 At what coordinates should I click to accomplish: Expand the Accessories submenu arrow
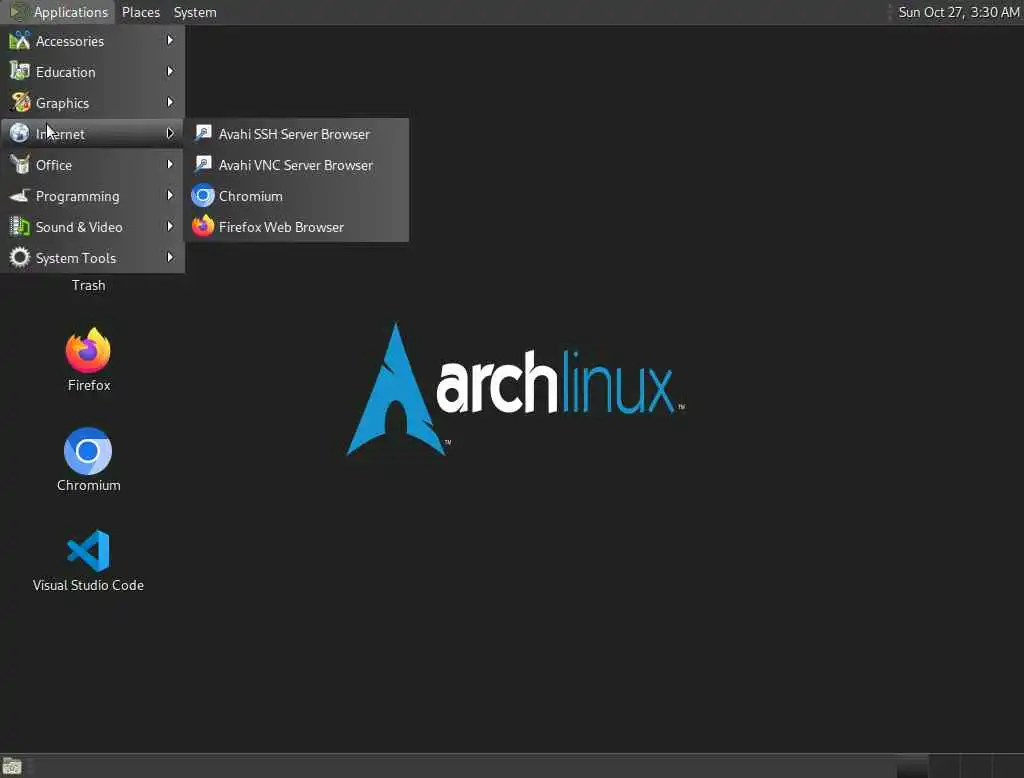(170, 41)
